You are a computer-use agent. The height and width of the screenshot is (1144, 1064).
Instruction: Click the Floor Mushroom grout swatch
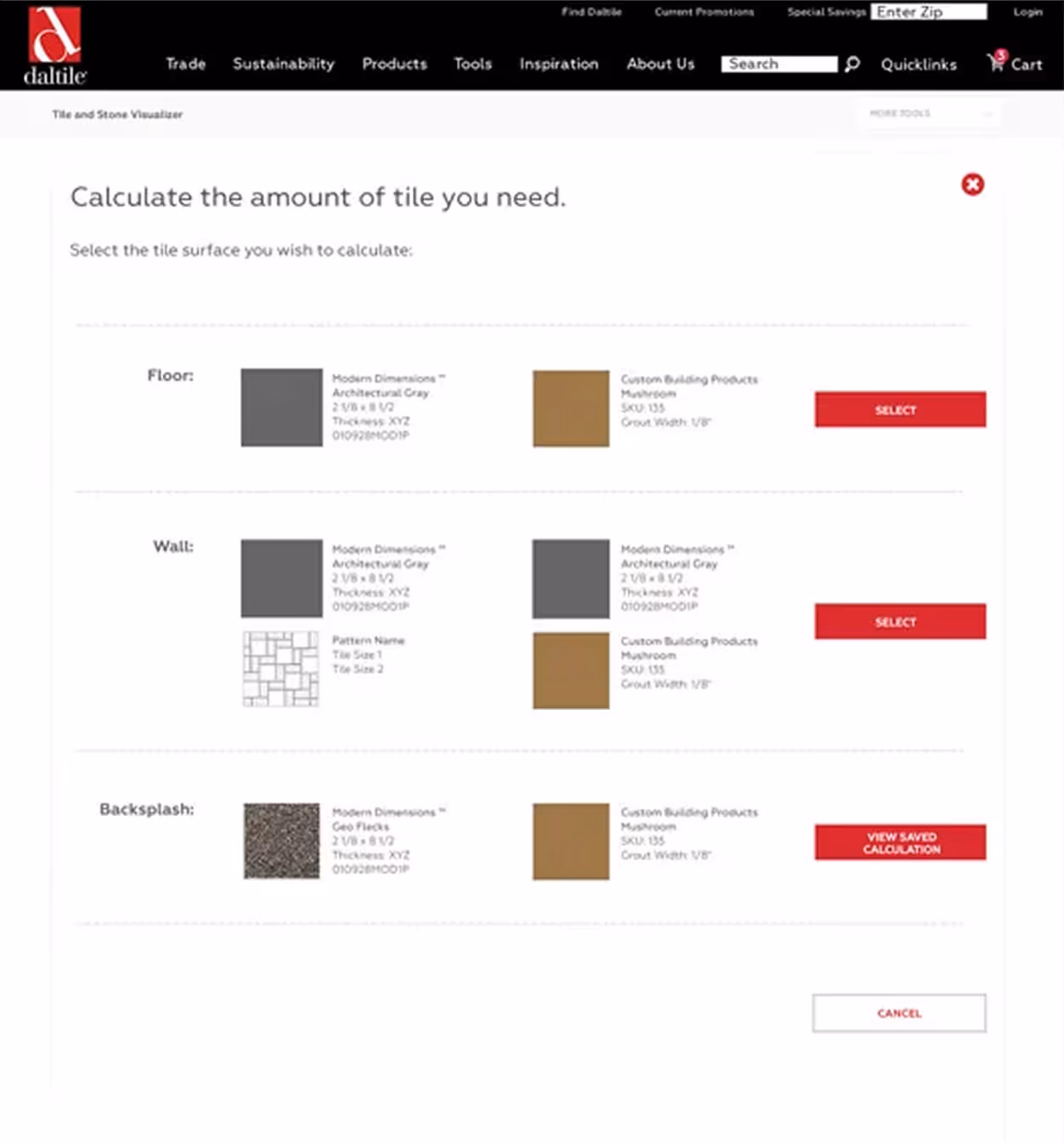click(x=571, y=409)
